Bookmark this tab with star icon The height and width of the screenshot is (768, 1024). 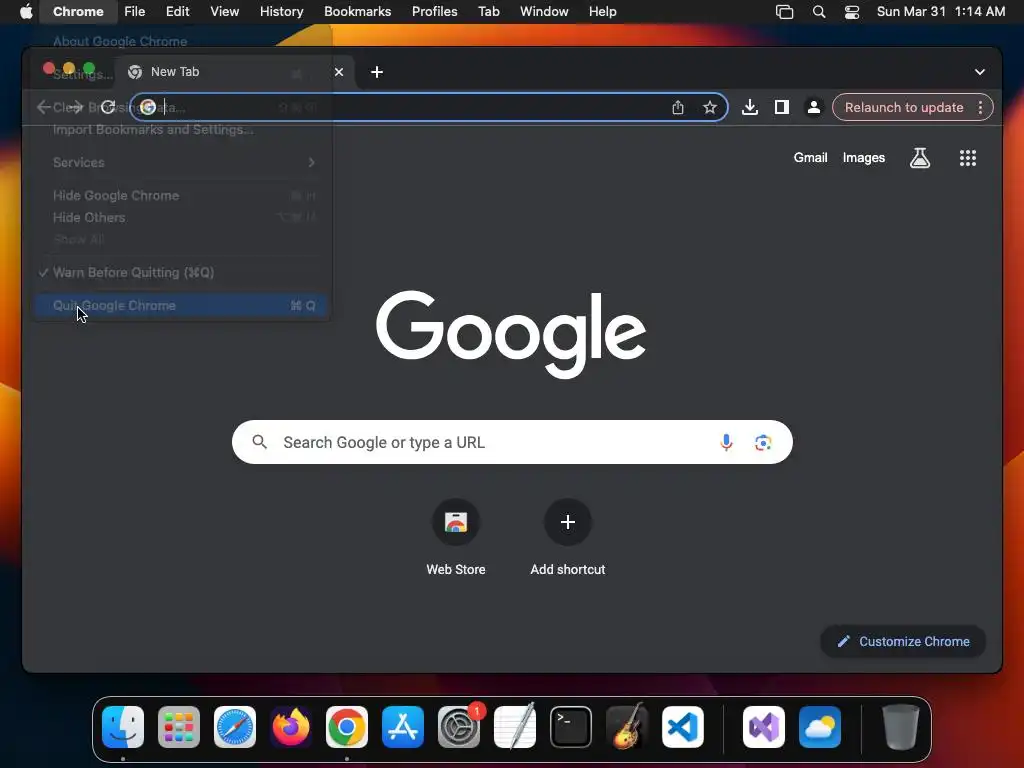[x=710, y=107]
